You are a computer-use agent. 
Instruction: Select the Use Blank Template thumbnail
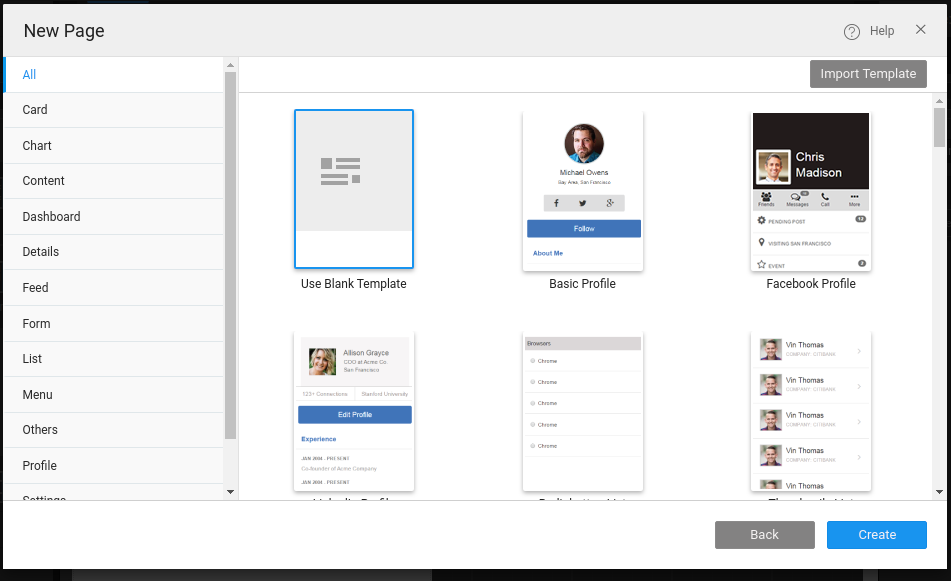coord(354,189)
